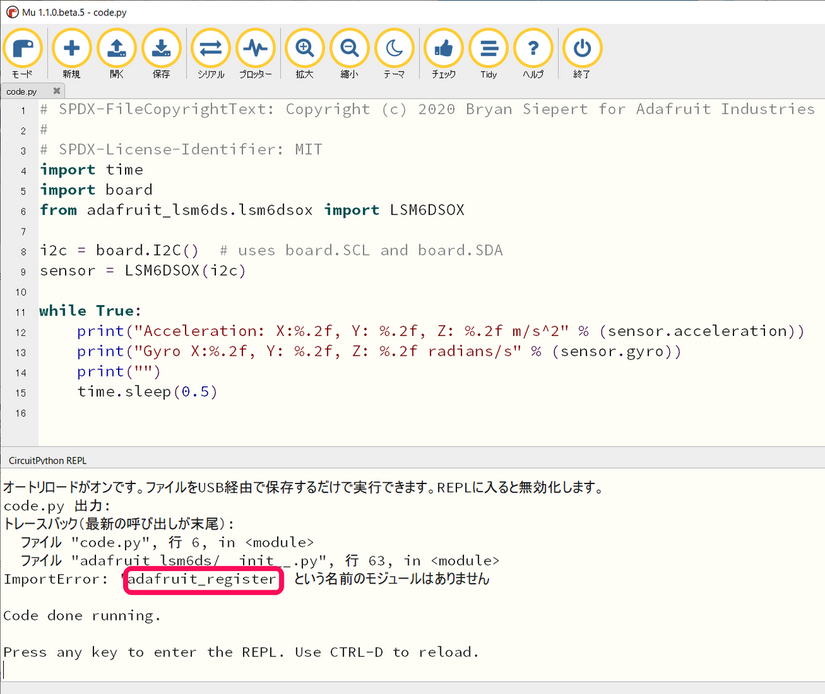Toggle the Plotter (プロッター) panel
The width and height of the screenshot is (825, 694).
[x=256, y=49]
